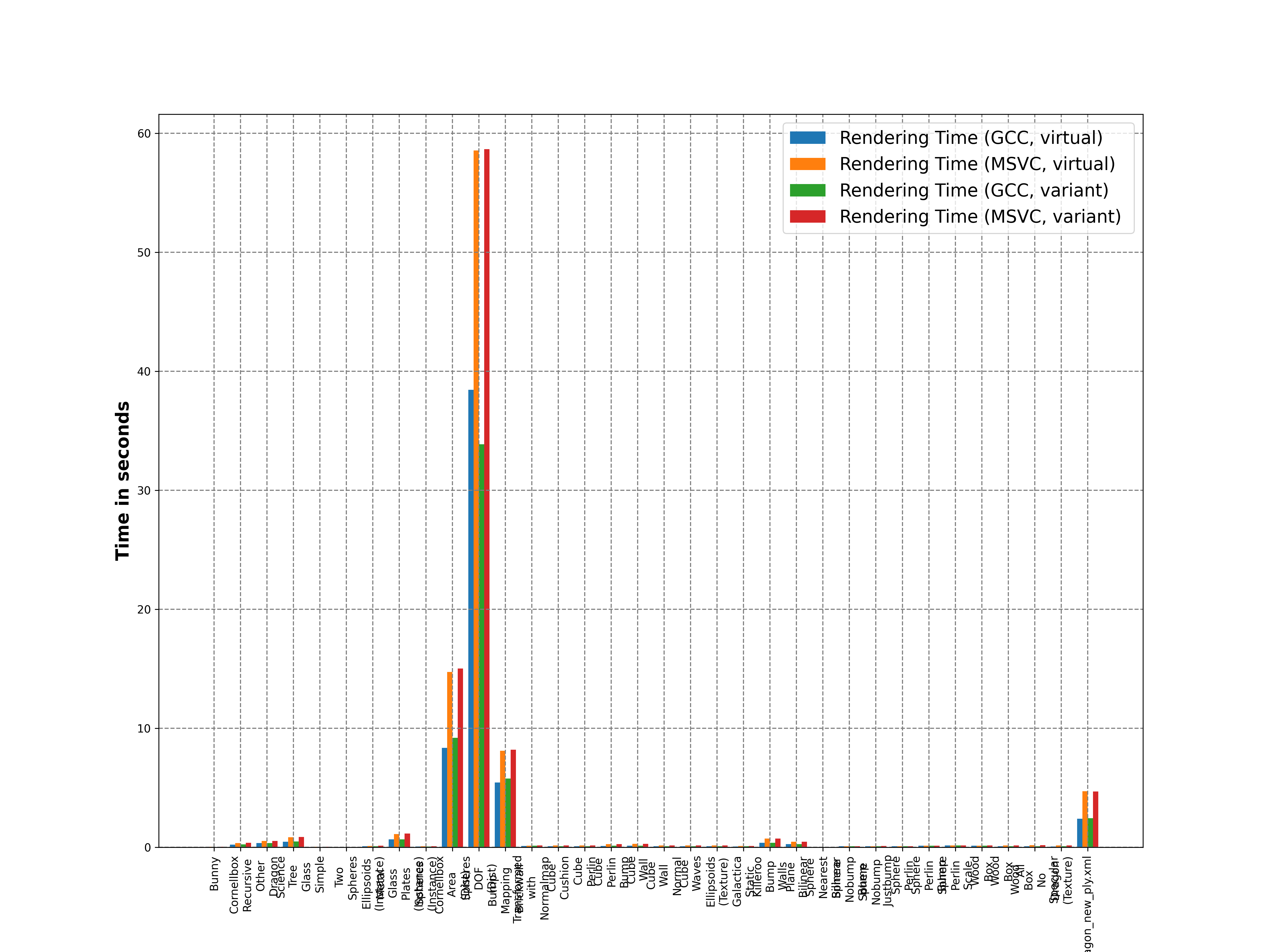Click the blue GCC virtual legend swatch
1270x952 pixels.
807,138
